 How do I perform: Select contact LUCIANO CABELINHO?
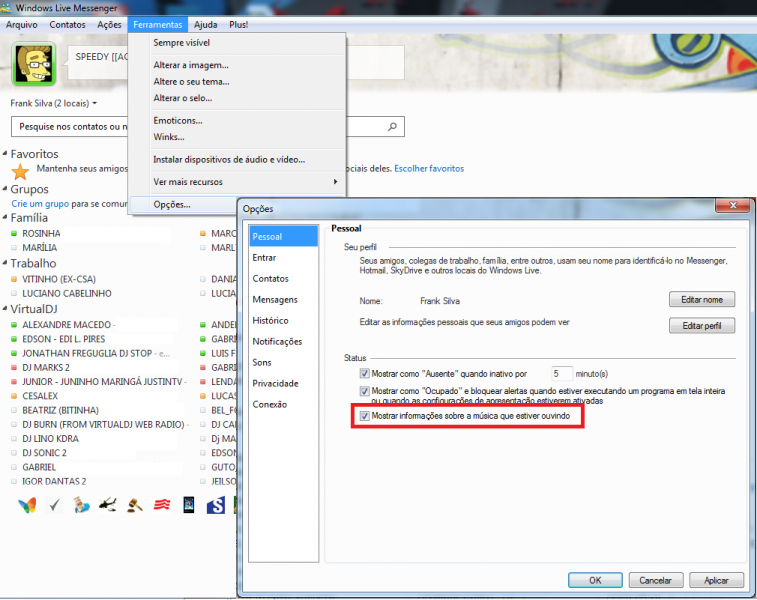[67, 293]
